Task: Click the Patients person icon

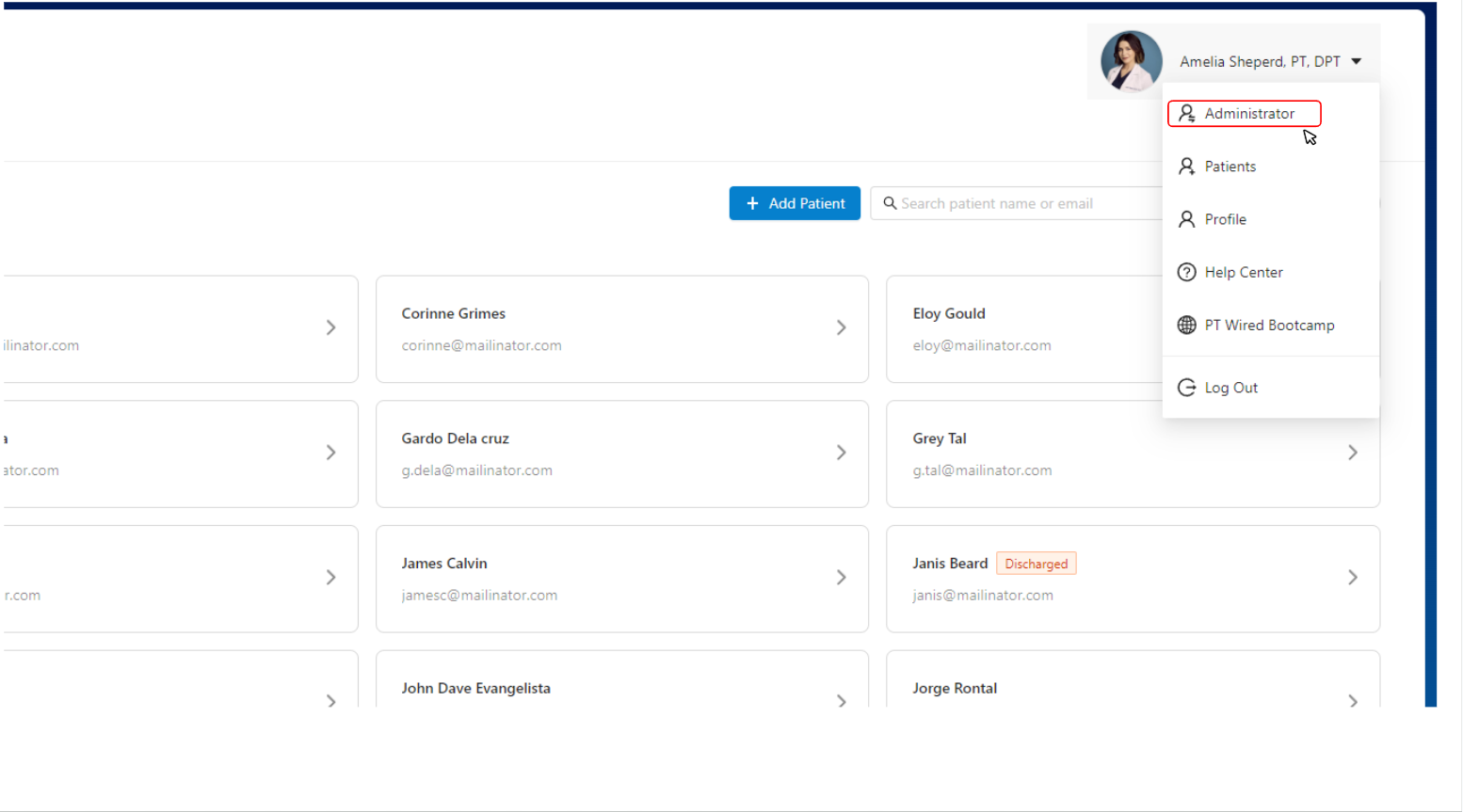Action: pyautogui.click(x=1186, y=167)
